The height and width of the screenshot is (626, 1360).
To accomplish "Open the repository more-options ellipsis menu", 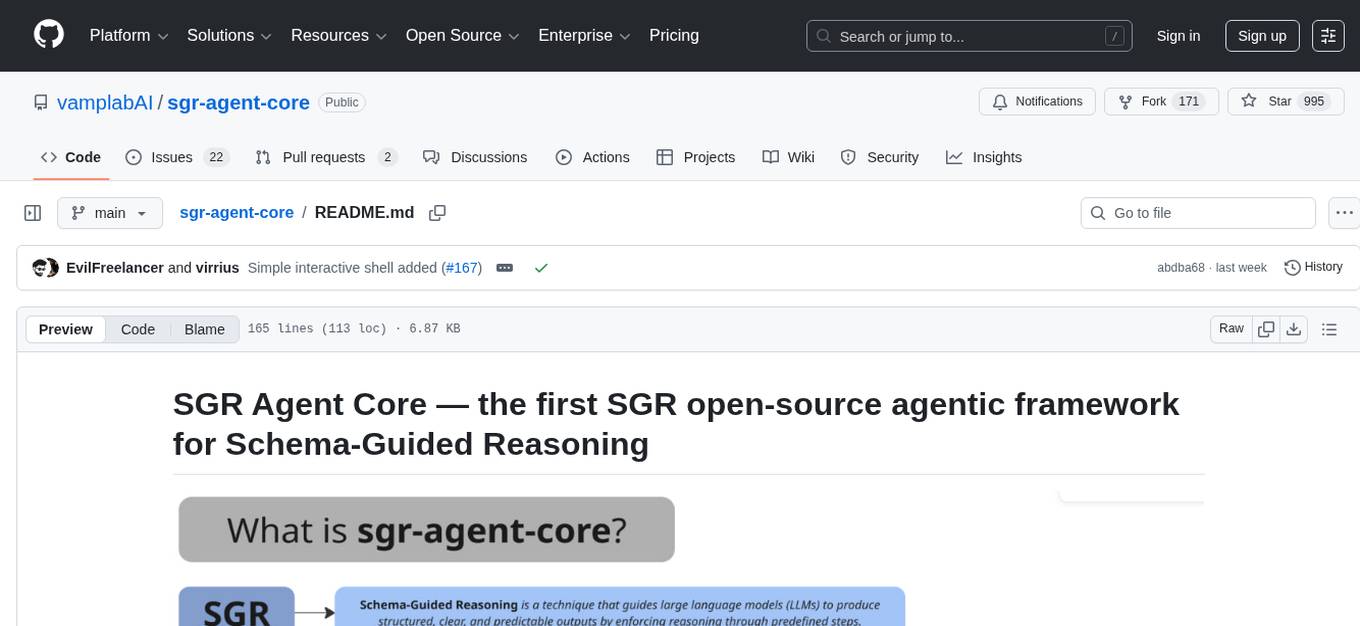I will [x=1344, y=212].
